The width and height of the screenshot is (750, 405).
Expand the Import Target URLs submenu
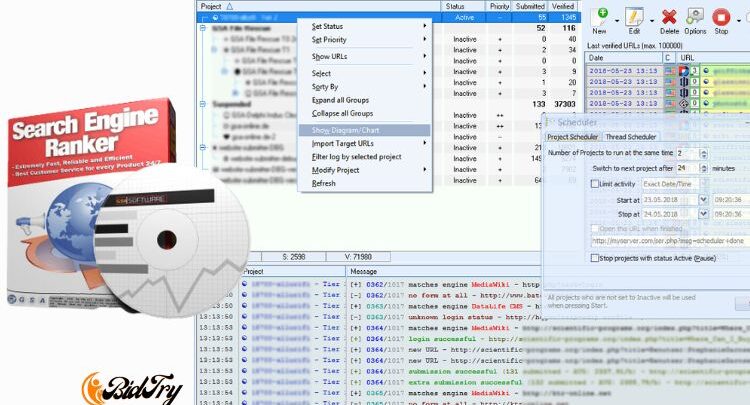(x=368, y=143)
